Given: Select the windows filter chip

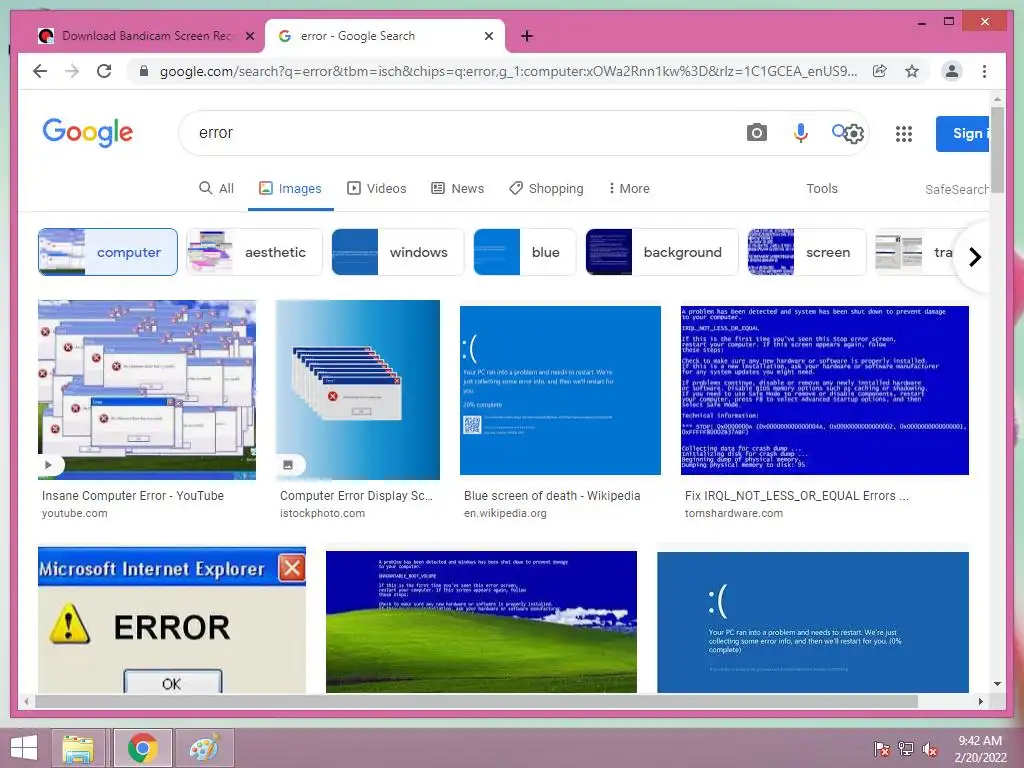Looking at the screenshot, I should tap(398, 252).
